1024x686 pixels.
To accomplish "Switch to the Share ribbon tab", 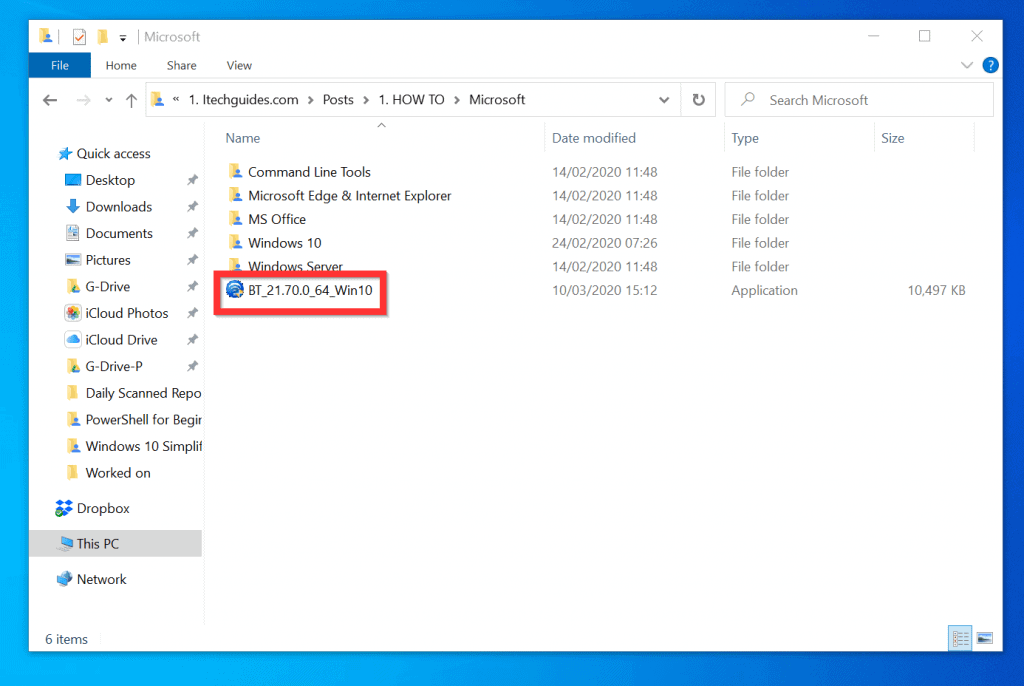I will click(182, 65).
